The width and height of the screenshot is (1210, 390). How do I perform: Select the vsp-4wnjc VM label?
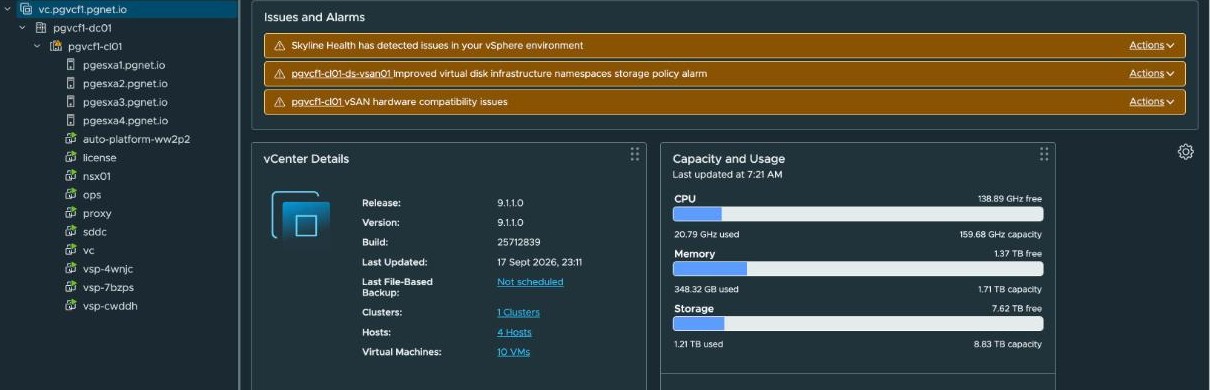(108, 269)
